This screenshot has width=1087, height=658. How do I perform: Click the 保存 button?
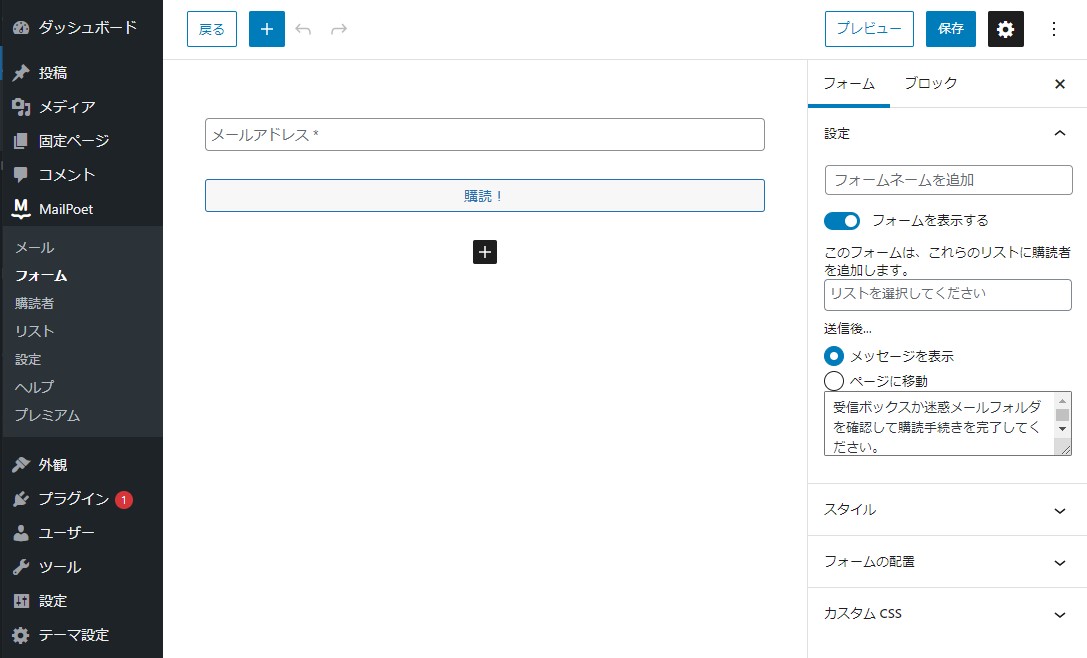click(950, 29)
